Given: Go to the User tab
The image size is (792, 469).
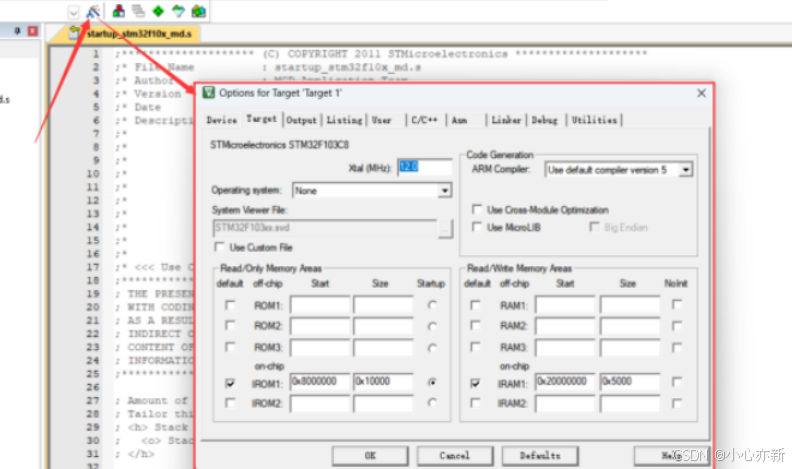Looking at the screenshot, I should point(382,120).
